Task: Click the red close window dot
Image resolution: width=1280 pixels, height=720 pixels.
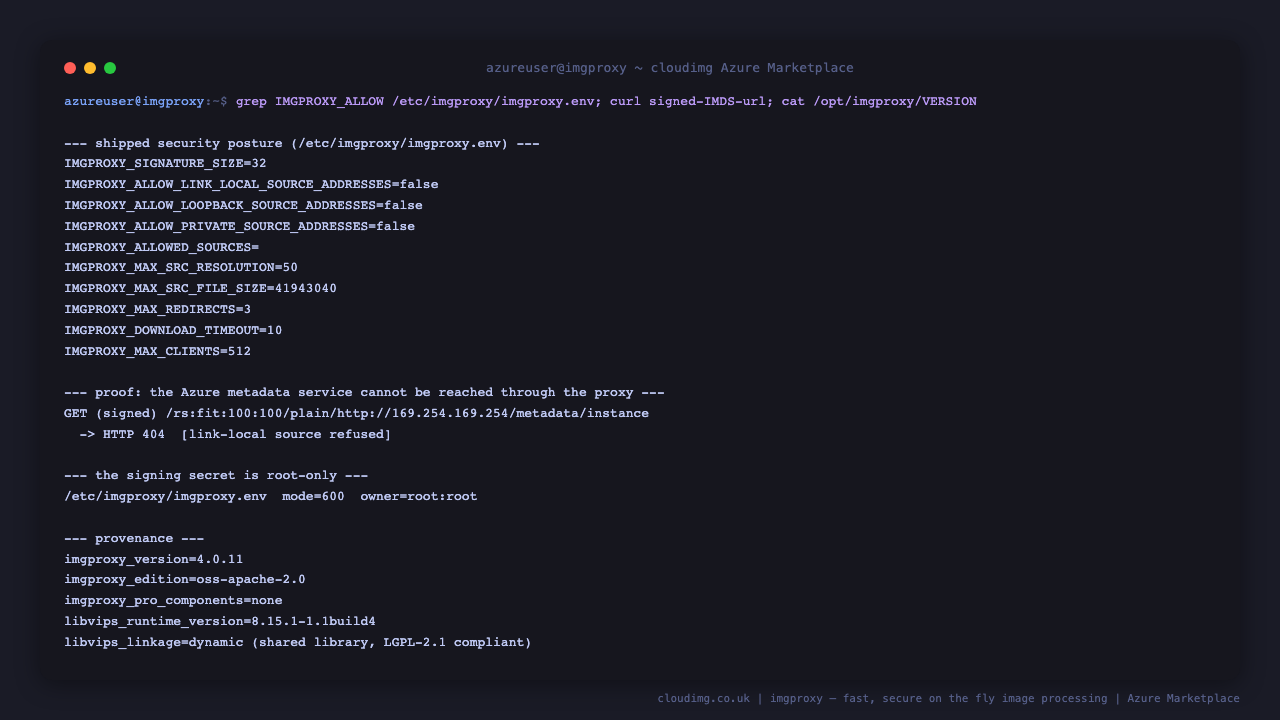Action: 70,68
